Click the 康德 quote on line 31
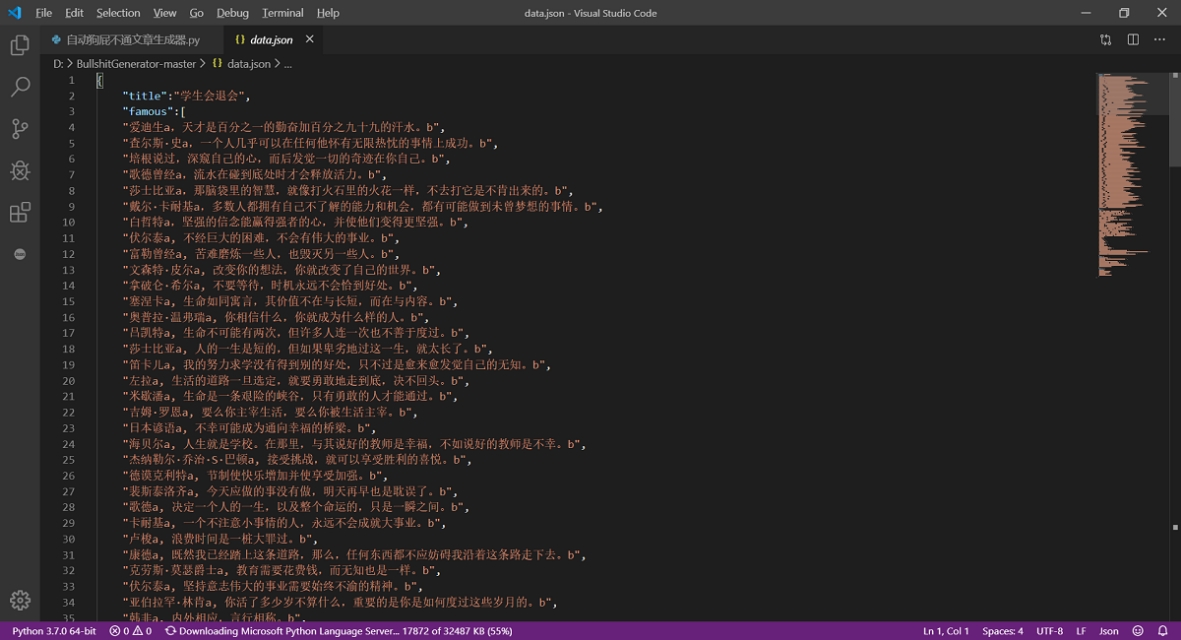The image size is (1181, 640). [354, 554]
